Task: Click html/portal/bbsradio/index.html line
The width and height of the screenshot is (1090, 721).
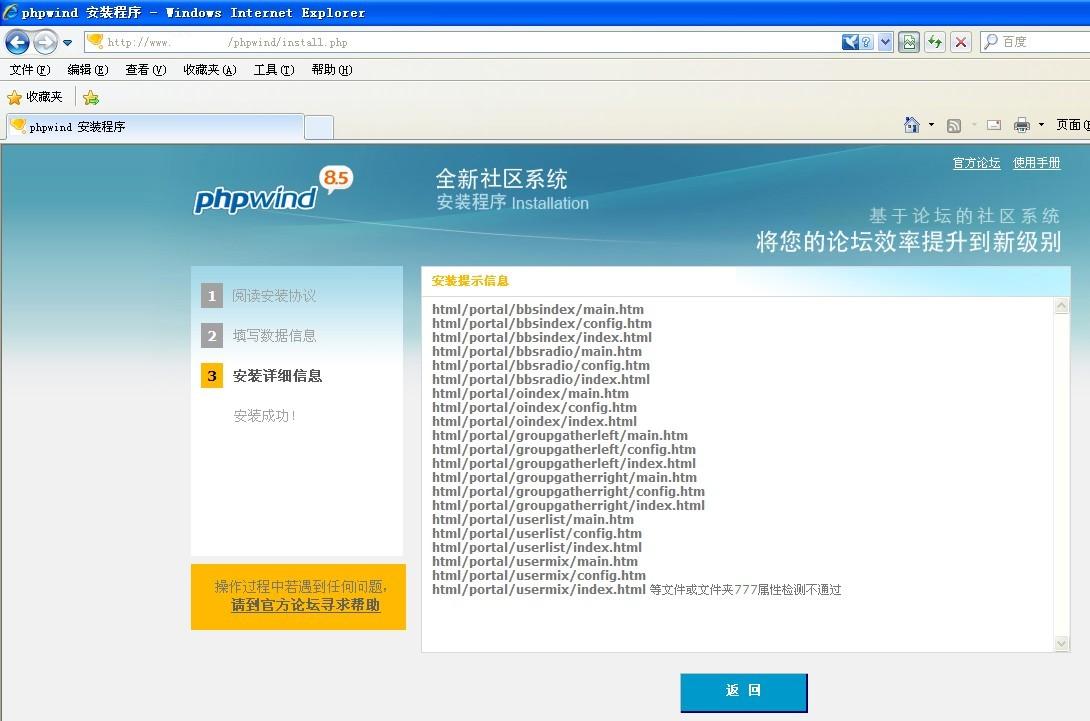Action: coord(541,379)
